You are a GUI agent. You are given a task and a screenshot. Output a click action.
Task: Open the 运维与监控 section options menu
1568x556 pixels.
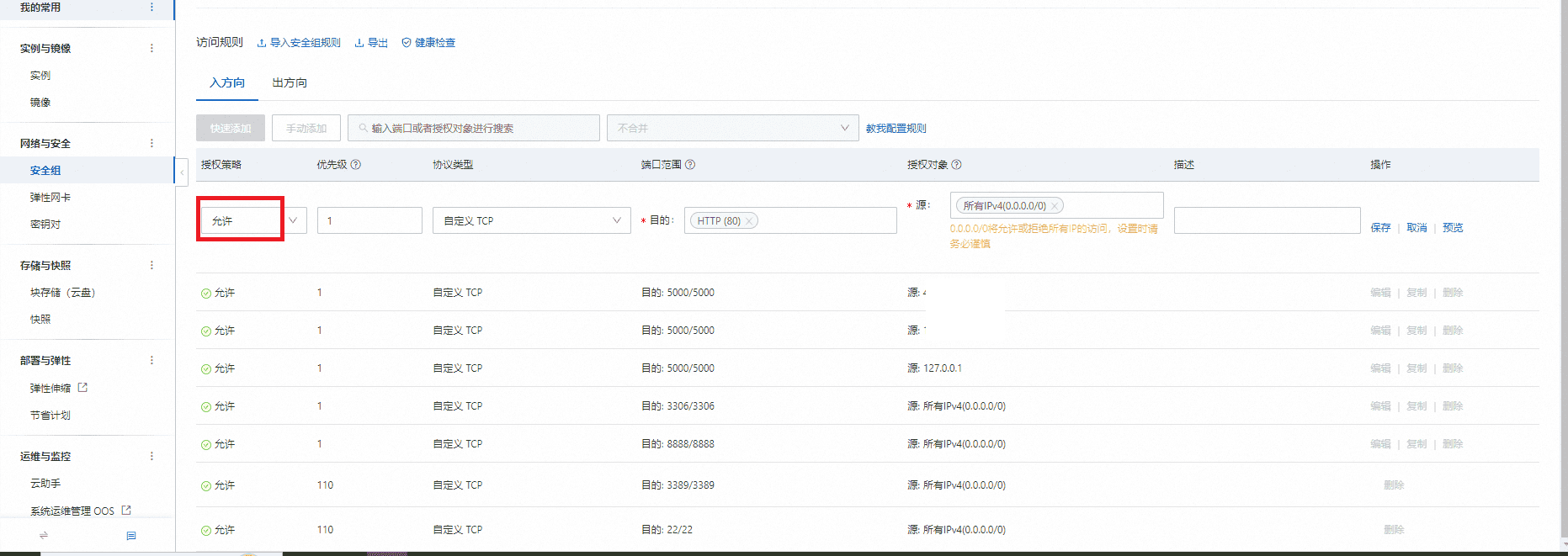151,456
